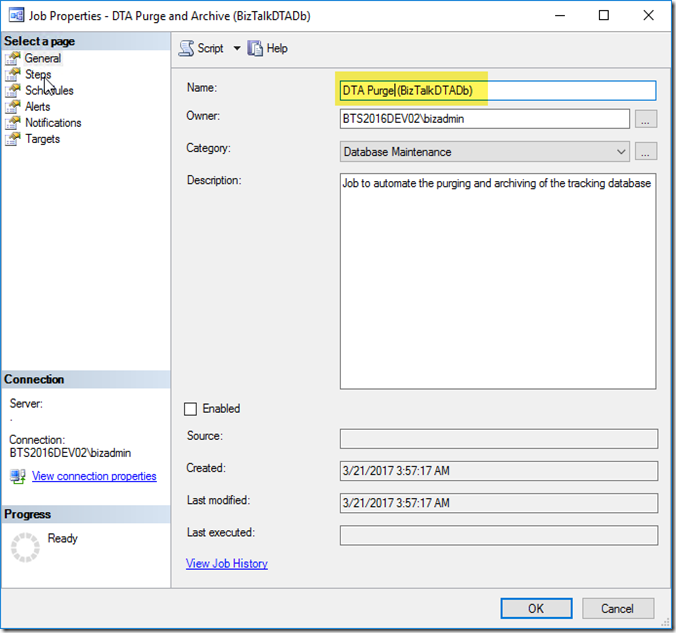Image resolution: width=676 pixels, height=633 pixels.
Task: Focus the Name input field
Action: (498, 91)
